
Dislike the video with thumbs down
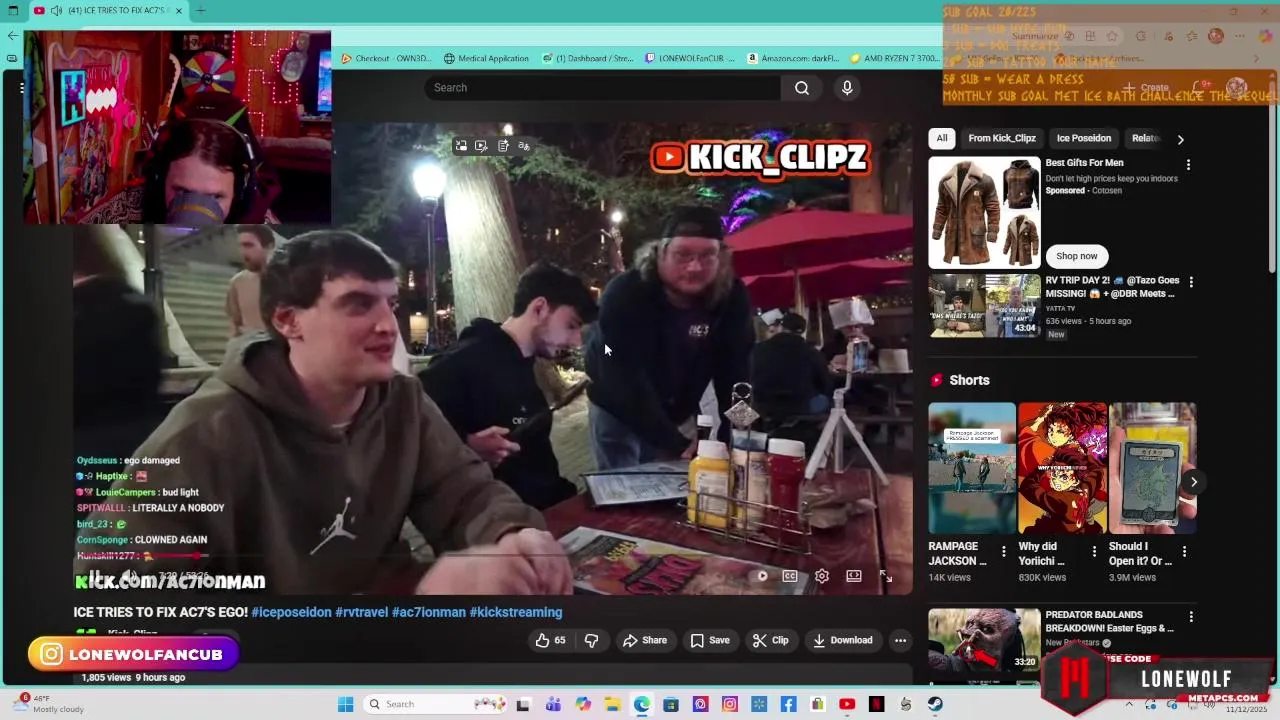click(x=591, y=640)
